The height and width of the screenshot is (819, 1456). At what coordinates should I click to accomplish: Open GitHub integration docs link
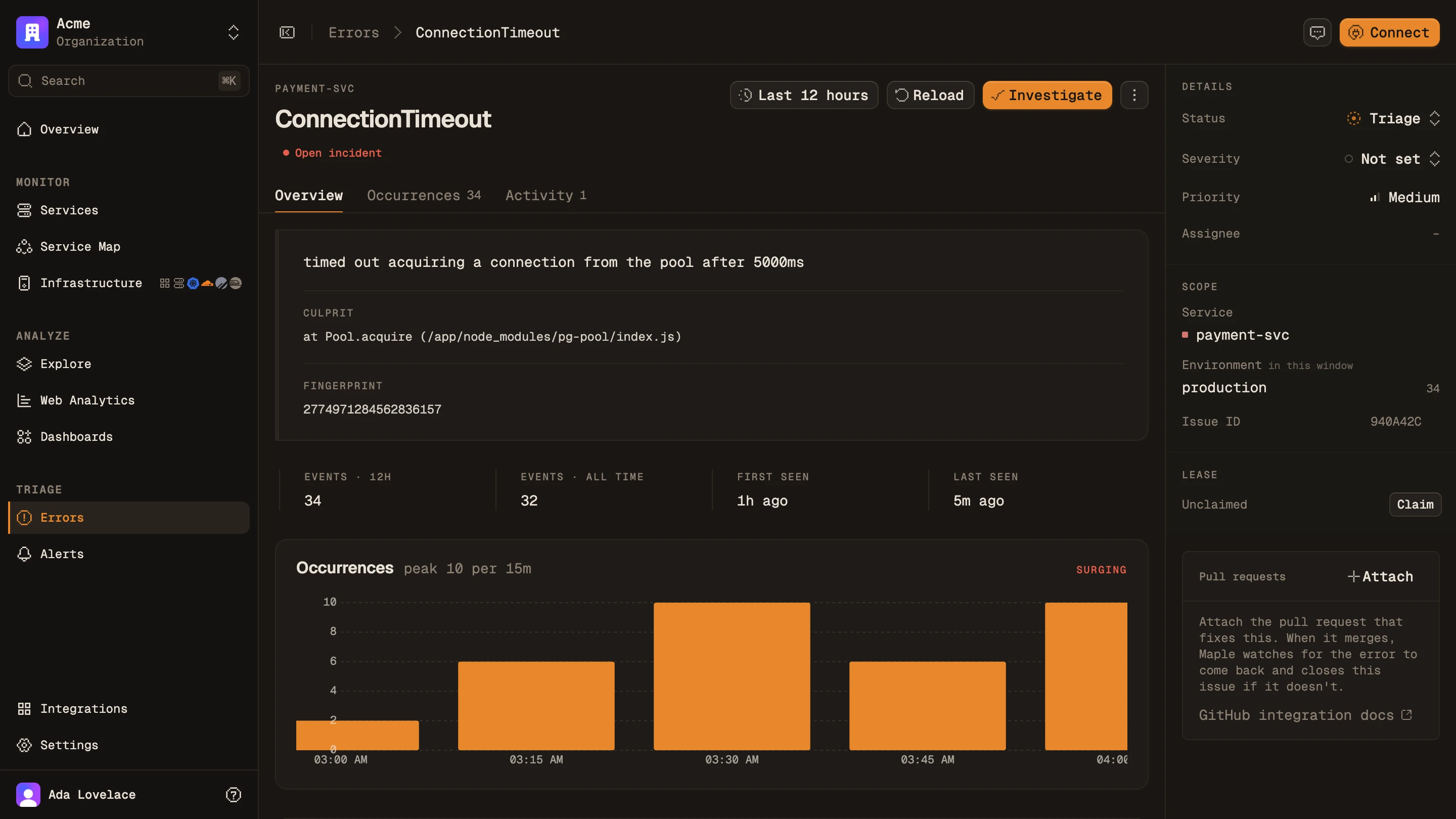(x=1305, y=715)
